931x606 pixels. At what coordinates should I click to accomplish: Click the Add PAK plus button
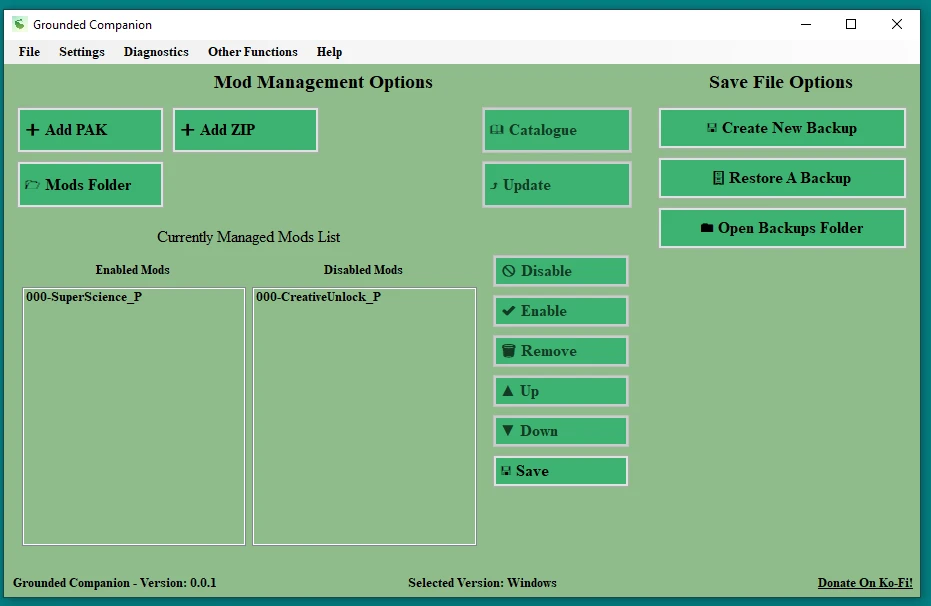pyautogui.click(x=90, y=130)
